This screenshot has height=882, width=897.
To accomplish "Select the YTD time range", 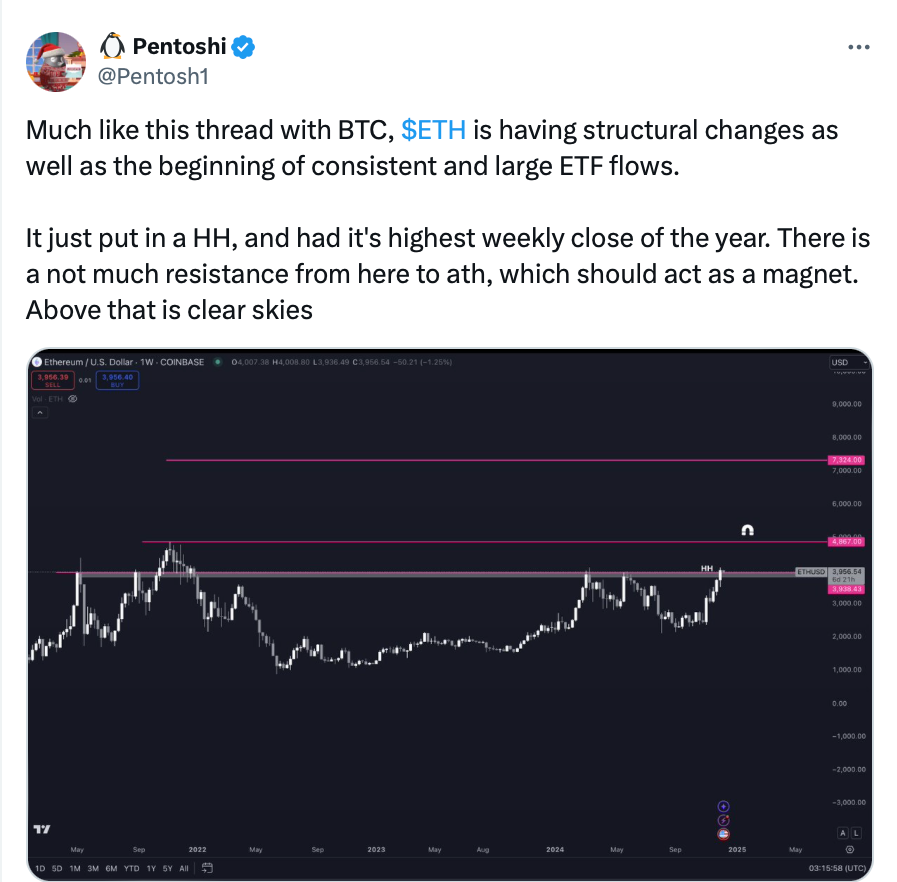I will point(131,867).
